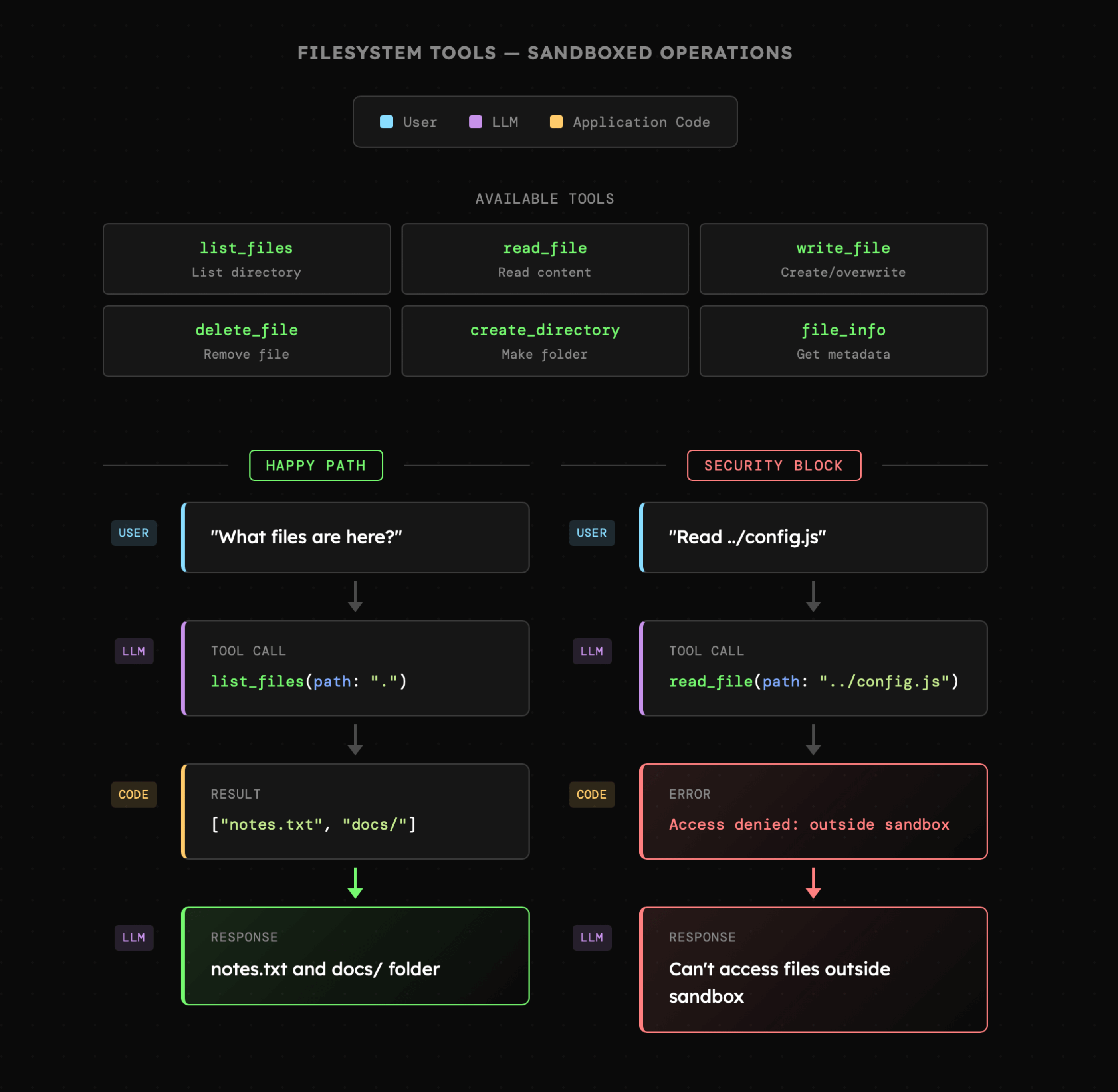Open the file_info tool card
Viewport: 1118px width, 1092px height.
843,341
